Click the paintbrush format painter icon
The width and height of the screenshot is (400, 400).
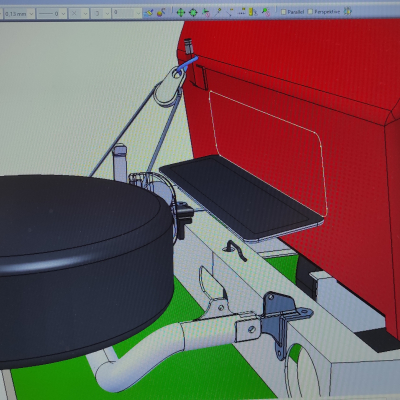coord(148,13)
